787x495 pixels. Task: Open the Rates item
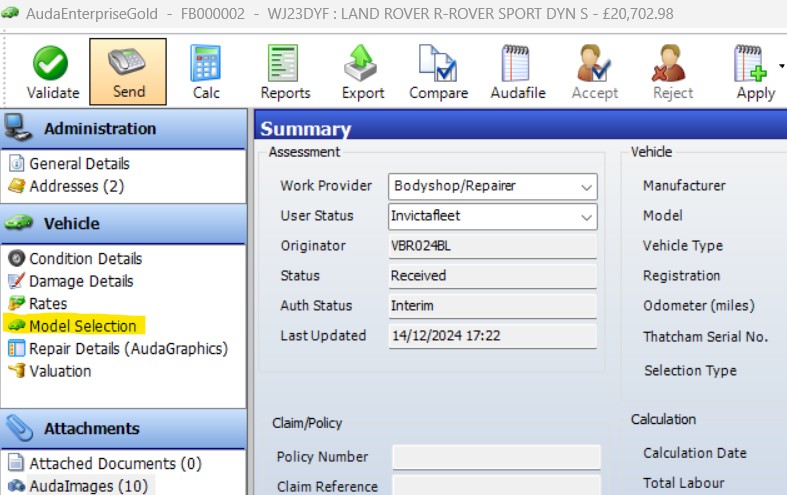click(48, 304)
